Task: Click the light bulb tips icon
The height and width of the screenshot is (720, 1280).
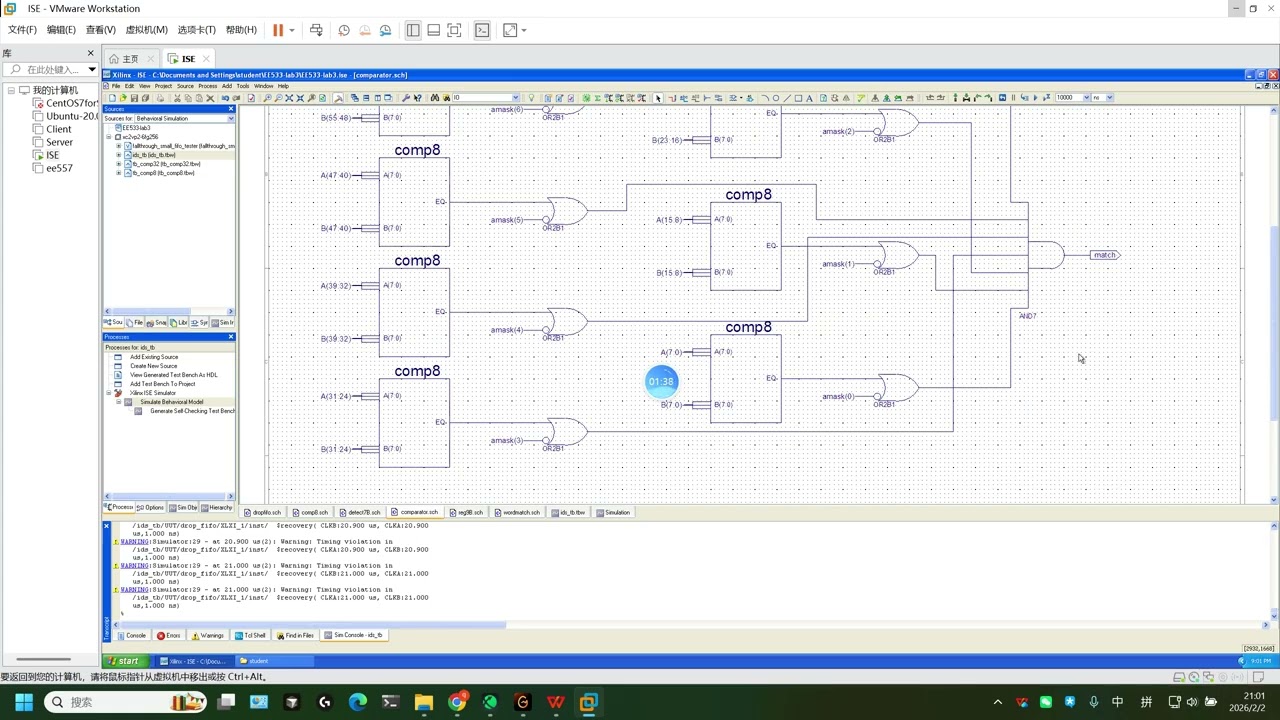Action: [x=532, y=98]
